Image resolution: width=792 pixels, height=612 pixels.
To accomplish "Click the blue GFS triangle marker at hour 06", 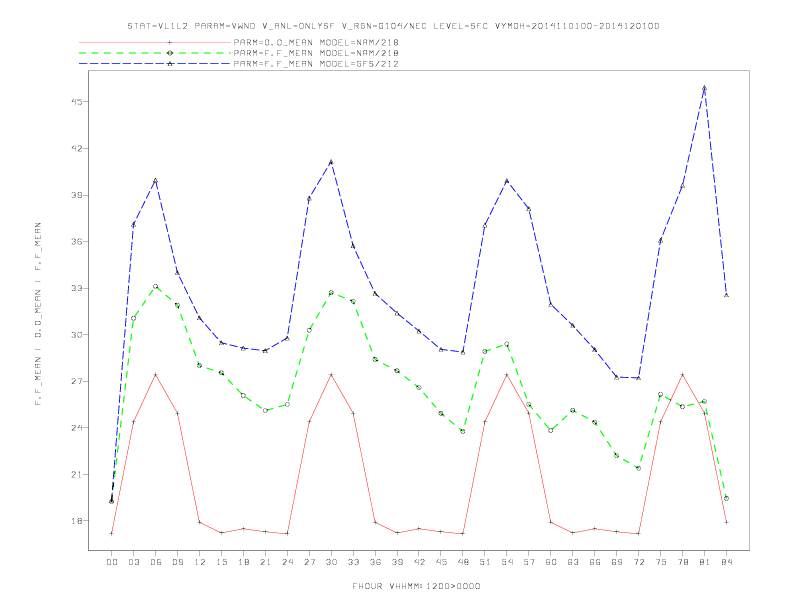I will [156, 180].
